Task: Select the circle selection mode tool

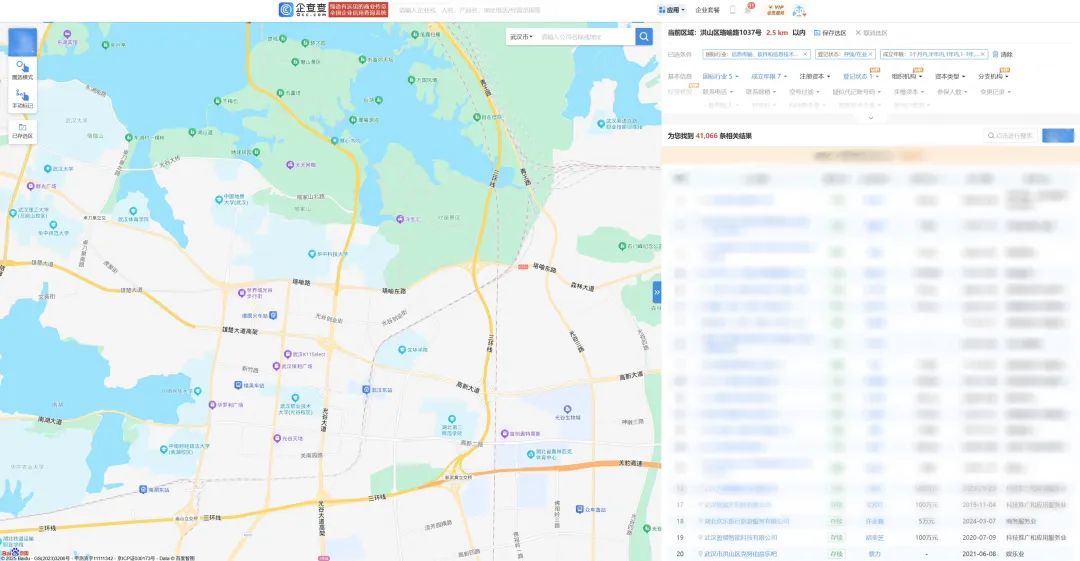Action: tap(22, 69)
